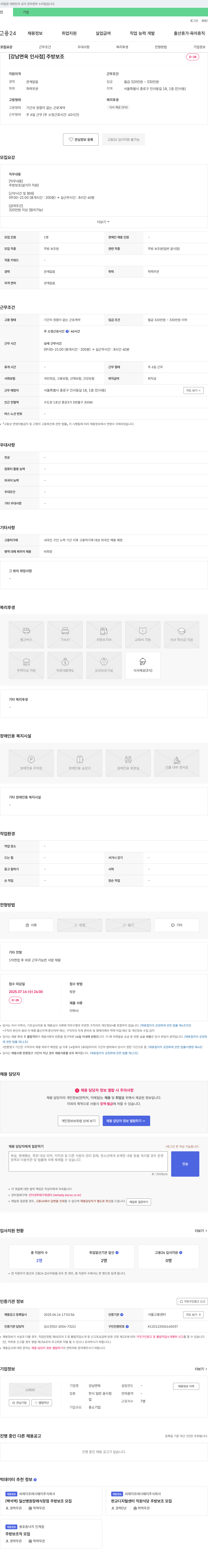Viewport: 208px width, 1568px height.
Task: Expand job description with 더보기
Action: click(x=104, y=222)
